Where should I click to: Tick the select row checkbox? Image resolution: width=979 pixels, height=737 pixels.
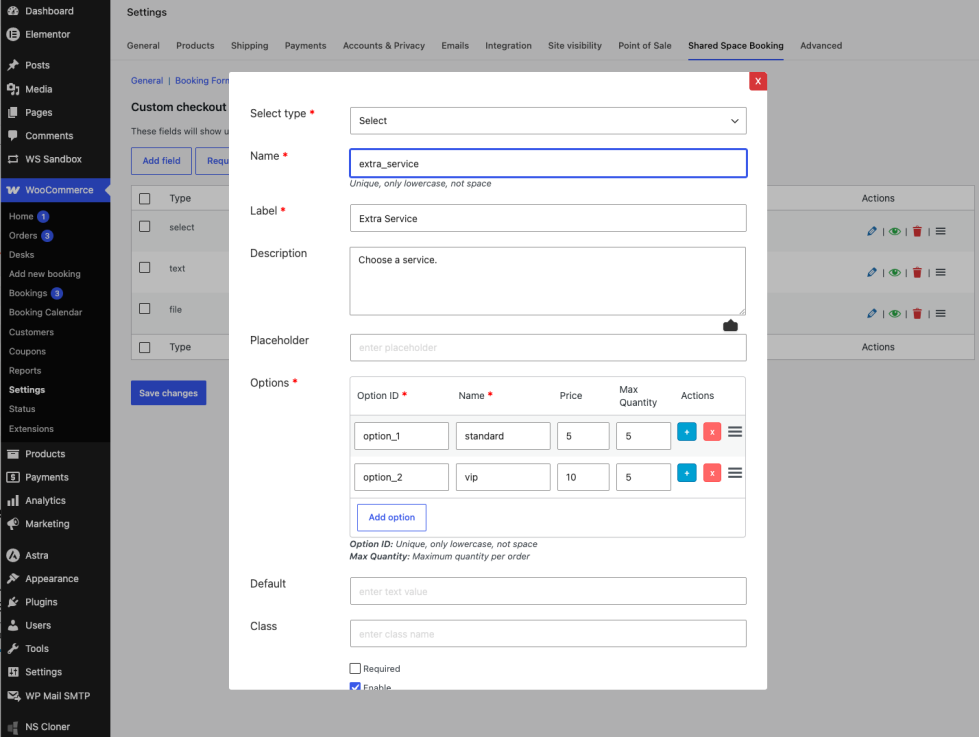(x=145, y=226)
